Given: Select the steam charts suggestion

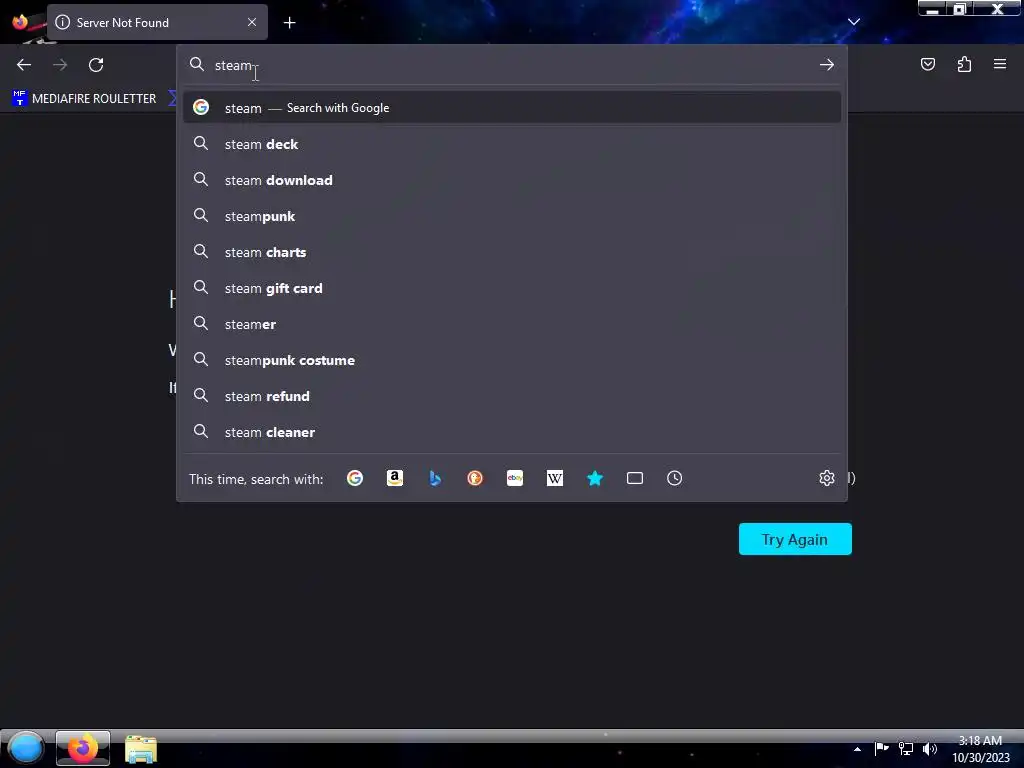Looking at the screenshot, I should (x=512, y=252).
